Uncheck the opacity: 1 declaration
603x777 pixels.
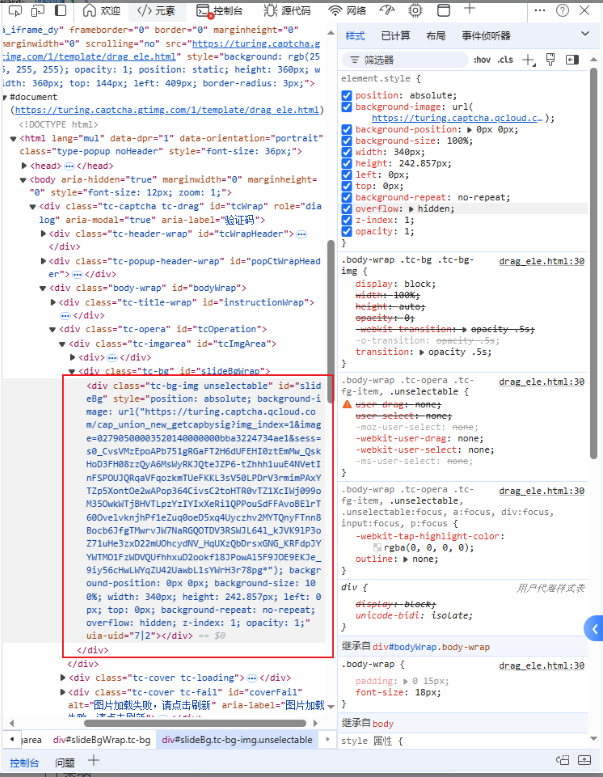click(347, 231)
